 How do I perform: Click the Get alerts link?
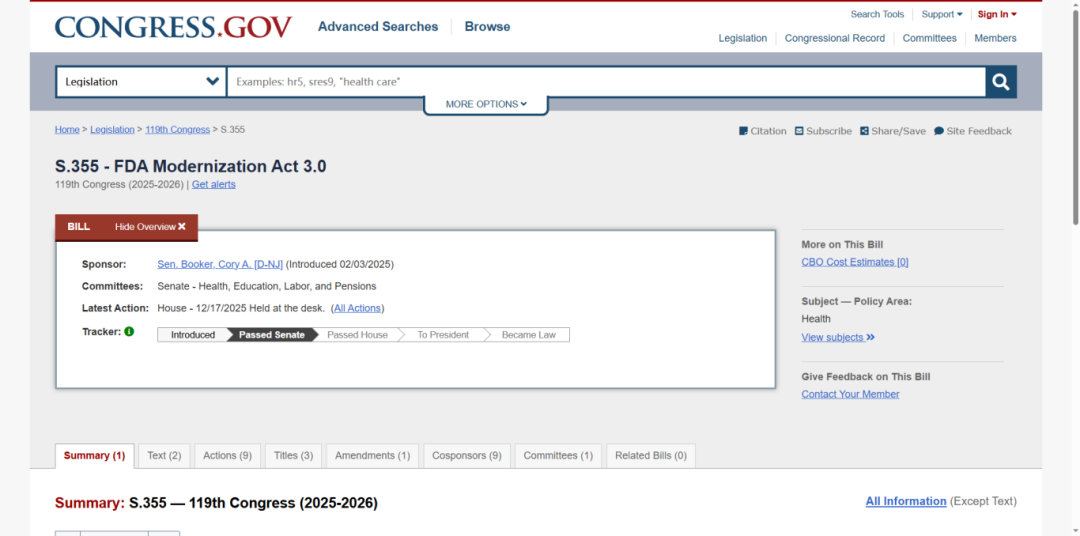(213, 185)
